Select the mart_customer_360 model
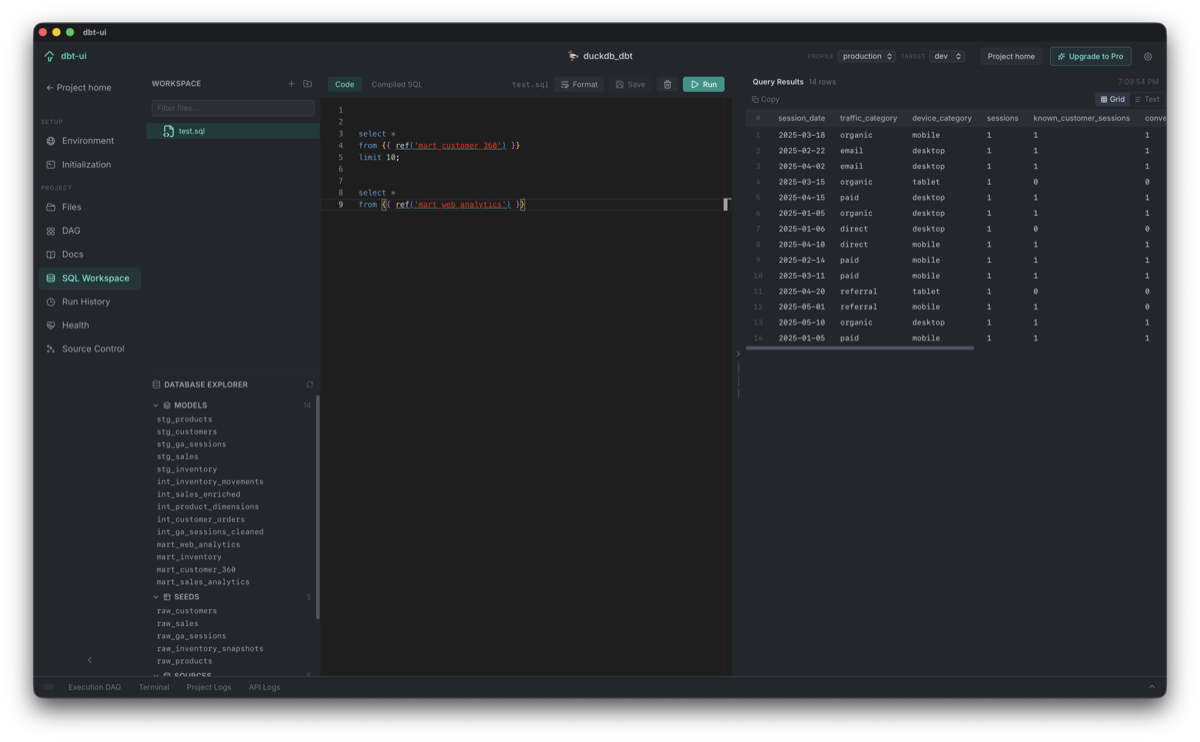 click(x=196, y=569)
